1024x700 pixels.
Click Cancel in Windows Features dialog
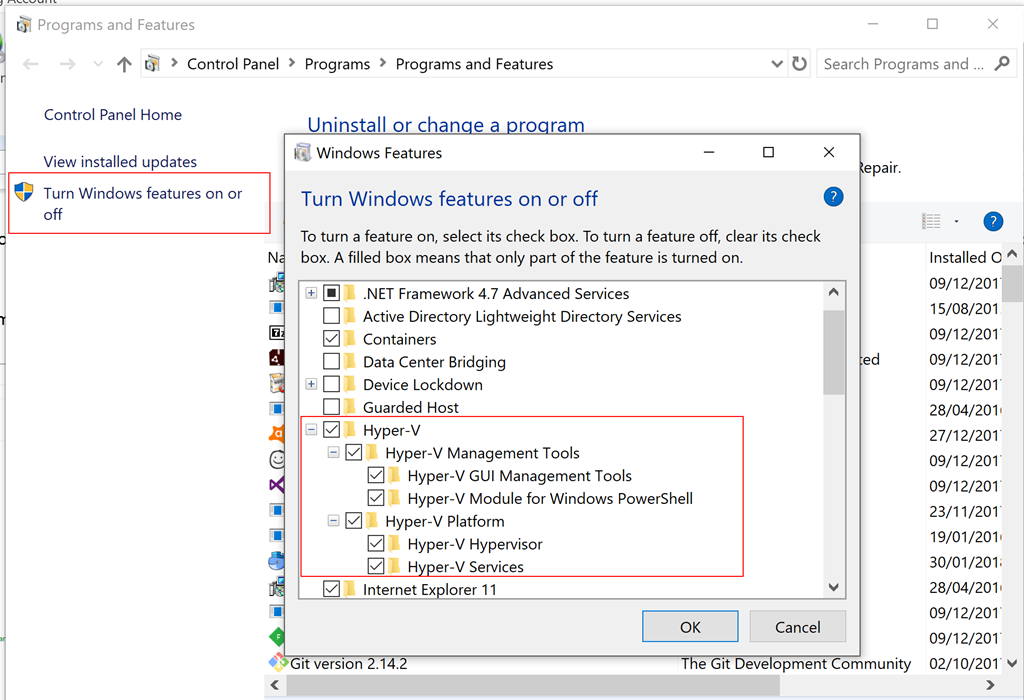tap(797, 627)
